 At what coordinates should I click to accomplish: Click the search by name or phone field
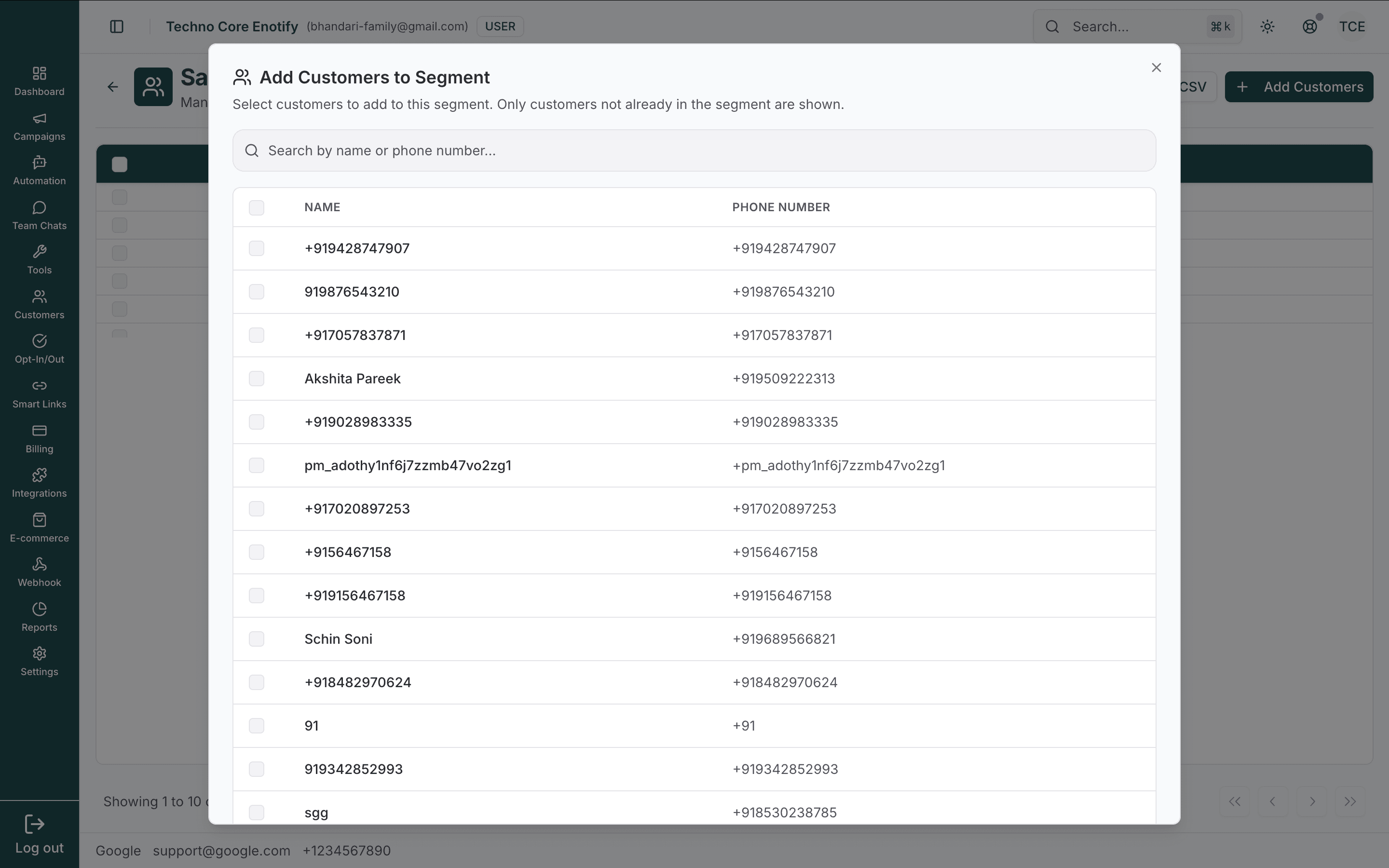coord(694,150)
